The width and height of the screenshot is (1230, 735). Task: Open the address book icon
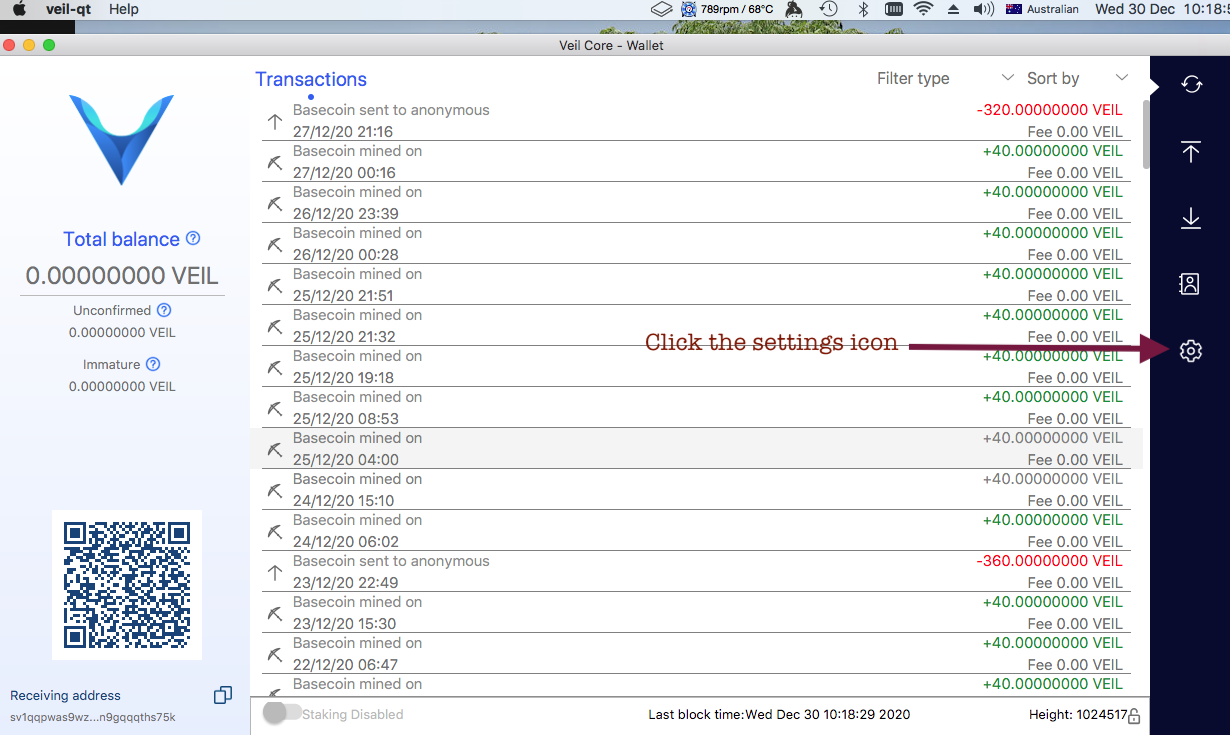pos(1190,284)
